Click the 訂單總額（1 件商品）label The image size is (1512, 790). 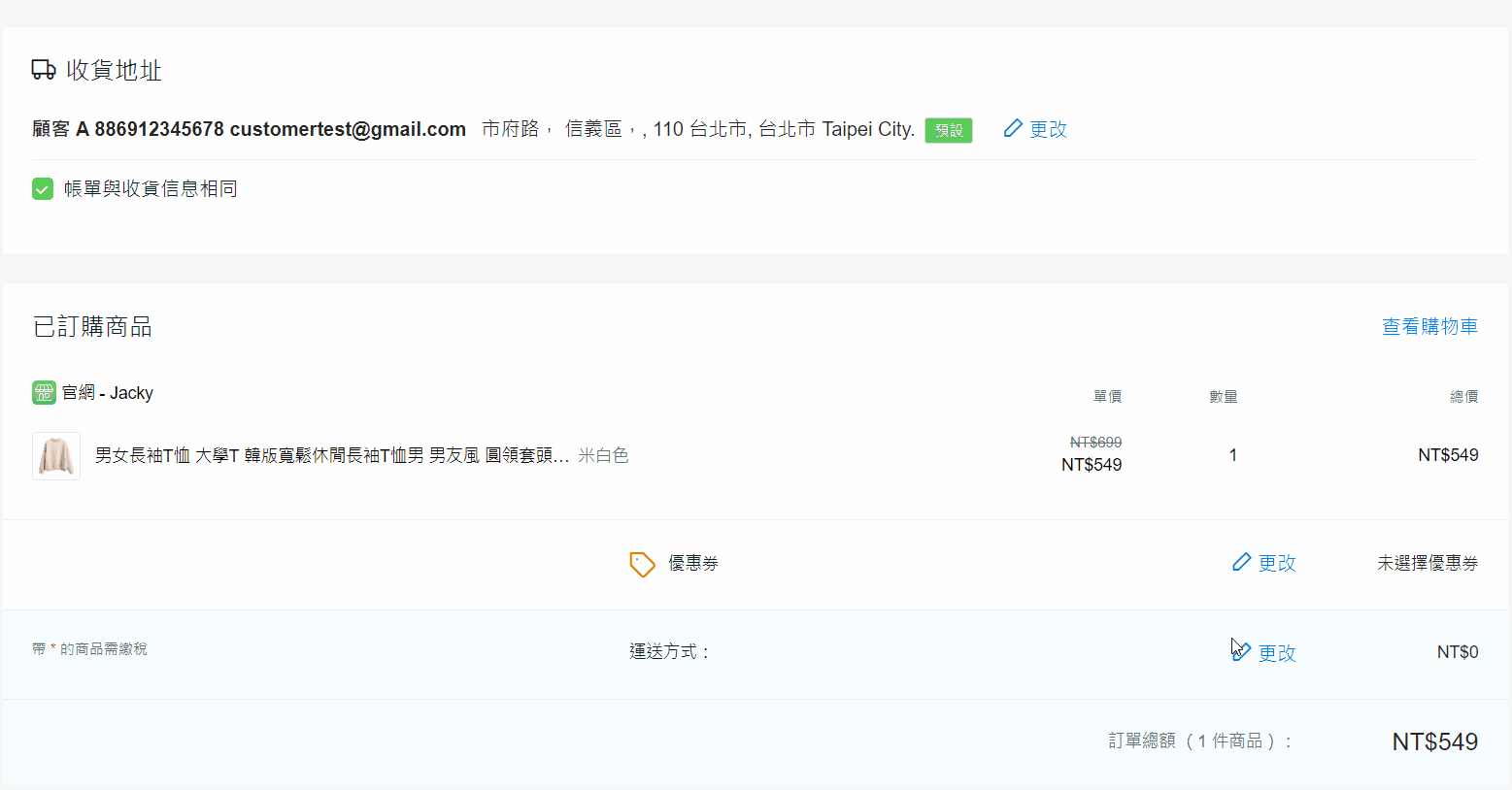coord(1201,741)
